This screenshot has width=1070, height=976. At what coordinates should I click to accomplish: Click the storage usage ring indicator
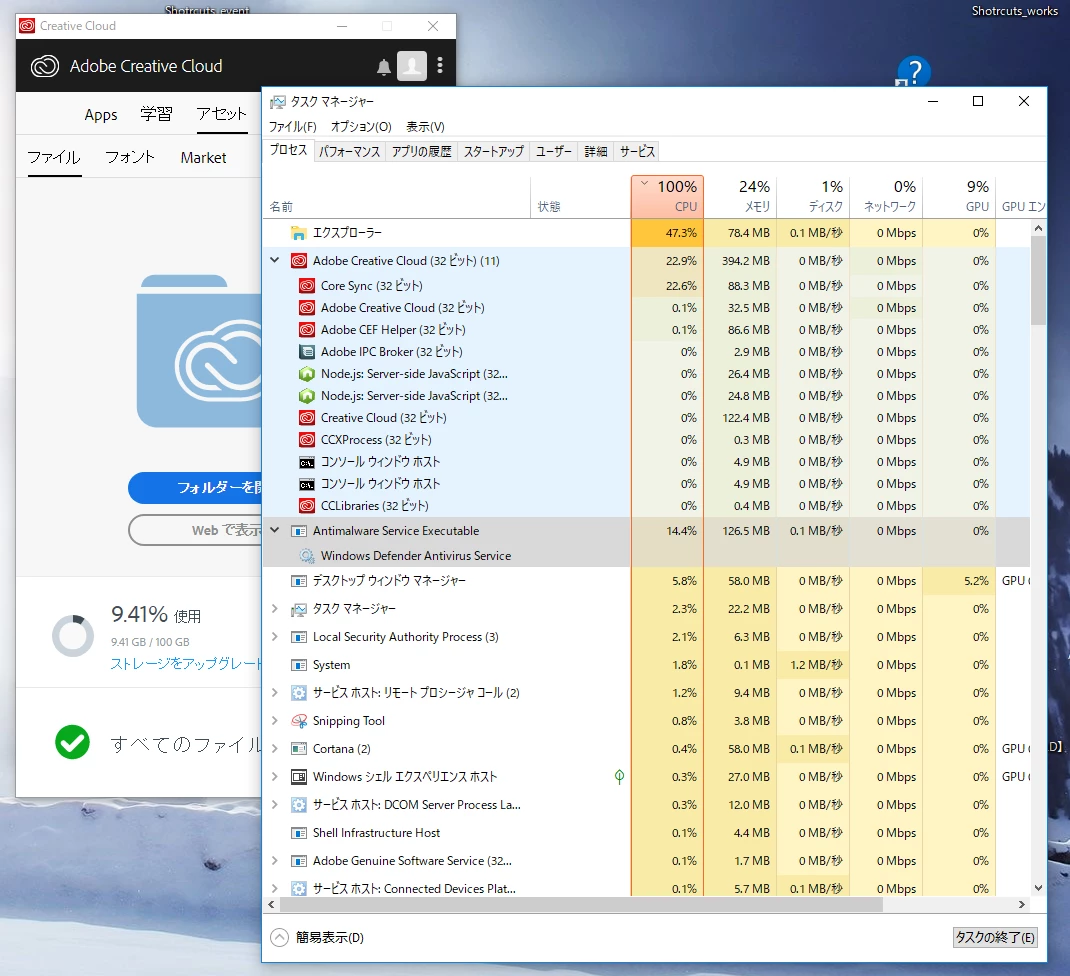pyautogui.click(x=73, y=635)
